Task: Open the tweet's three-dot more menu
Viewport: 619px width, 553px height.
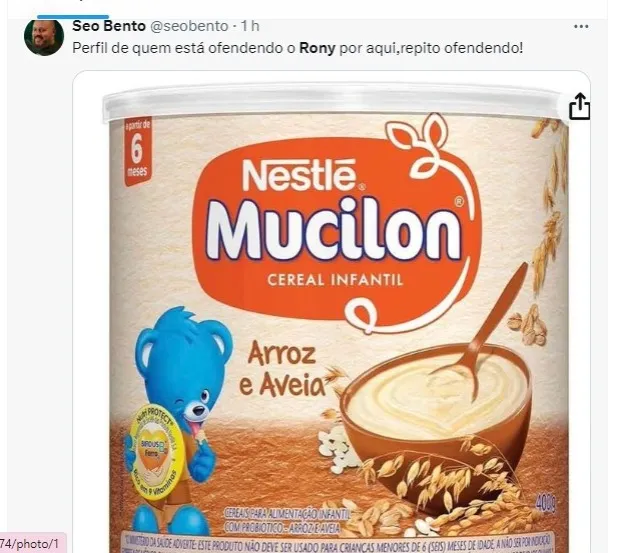Action: pyautogui.click(x=581, y=26)
